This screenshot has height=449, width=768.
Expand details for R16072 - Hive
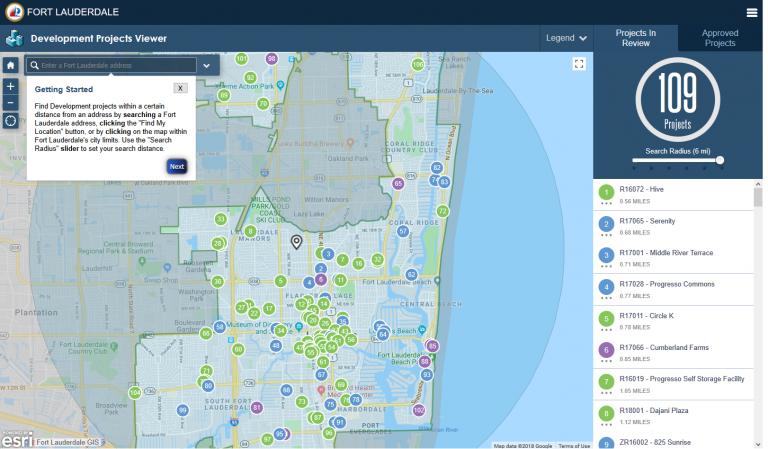pyautogui.click(x=606, y=202)
